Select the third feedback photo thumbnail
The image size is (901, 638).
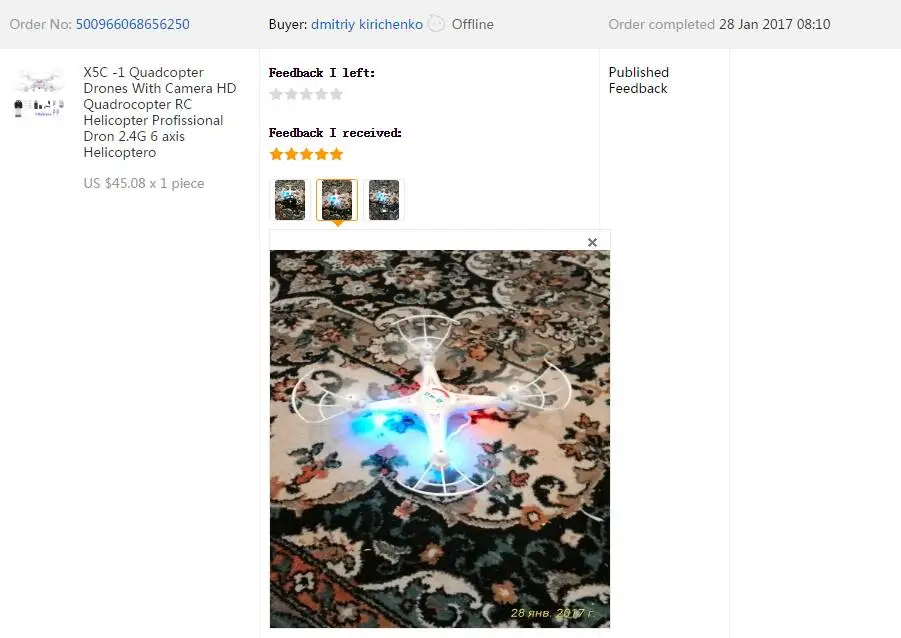384,200
